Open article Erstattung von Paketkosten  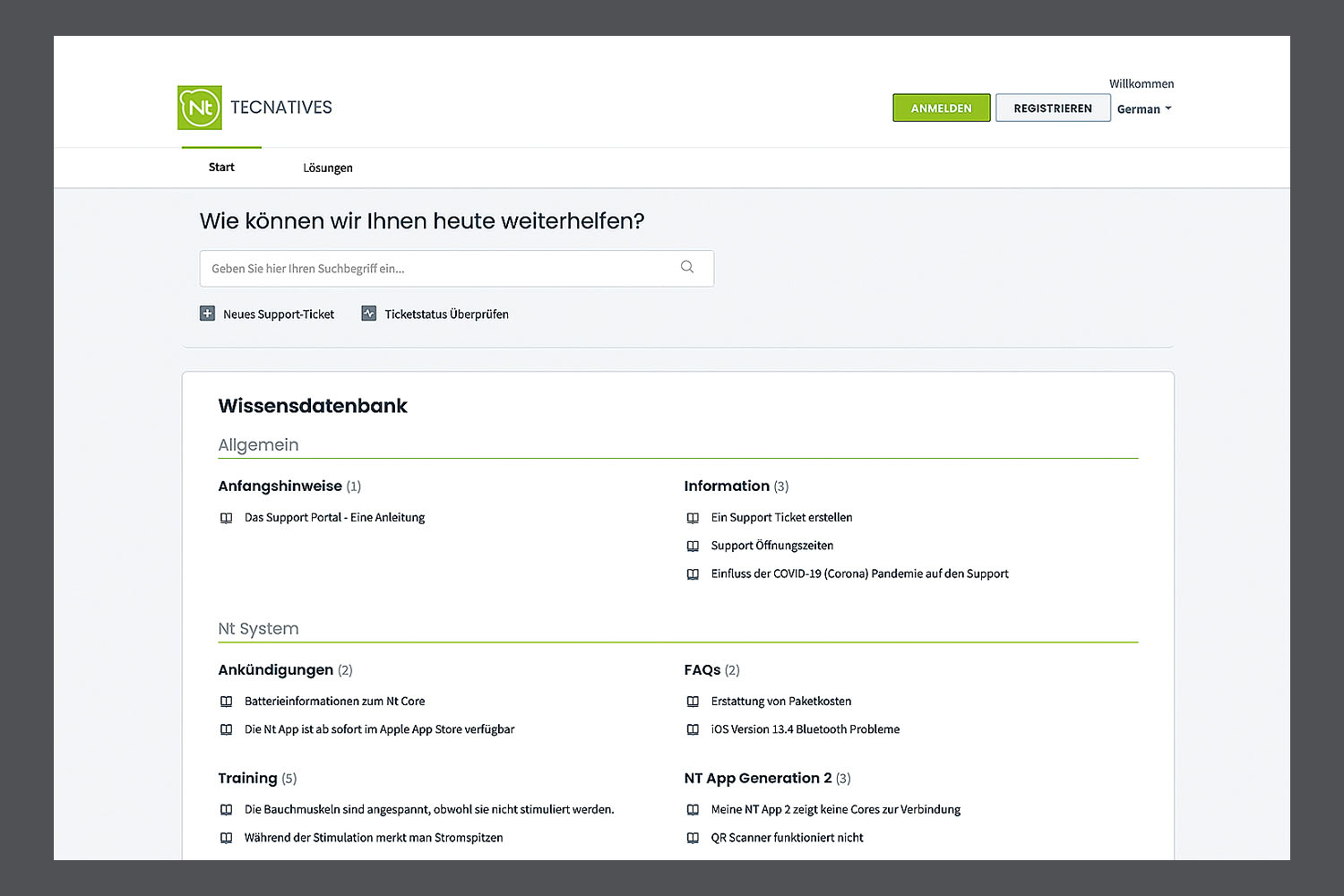pos(781,702)
